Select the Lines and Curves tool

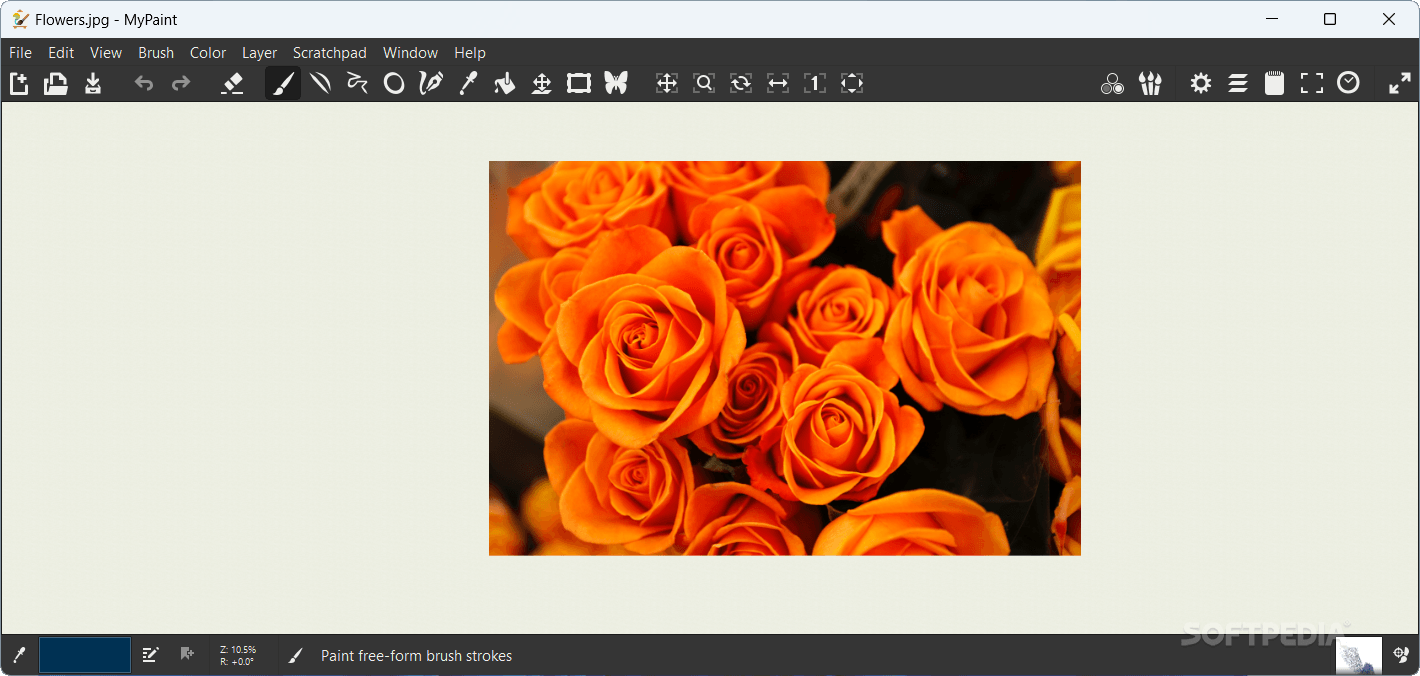click(x=320, y=83)
